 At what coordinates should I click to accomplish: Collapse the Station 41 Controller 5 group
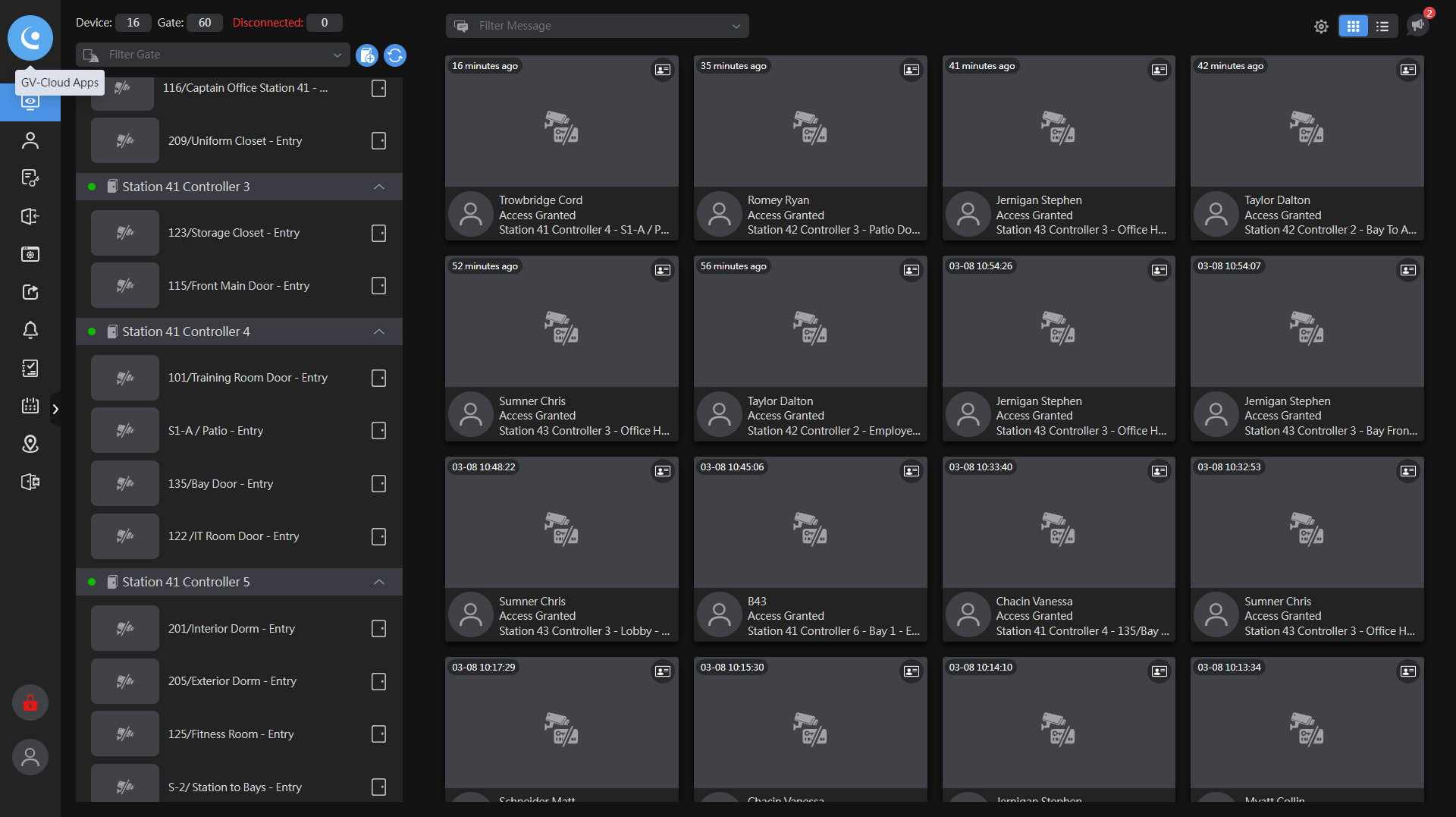point(379,582)
